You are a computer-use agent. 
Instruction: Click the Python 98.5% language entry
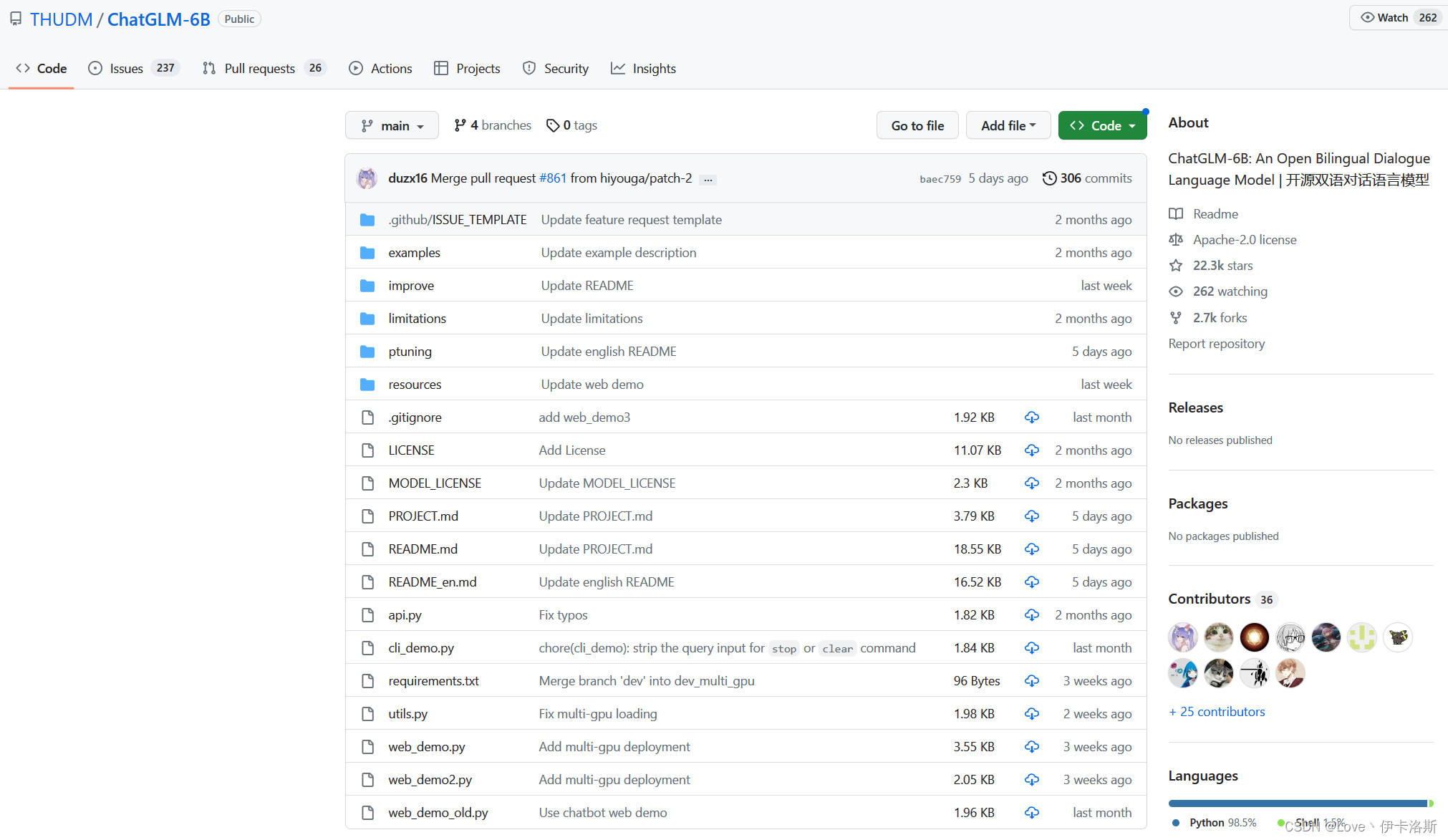click(x=1215, y=823)
